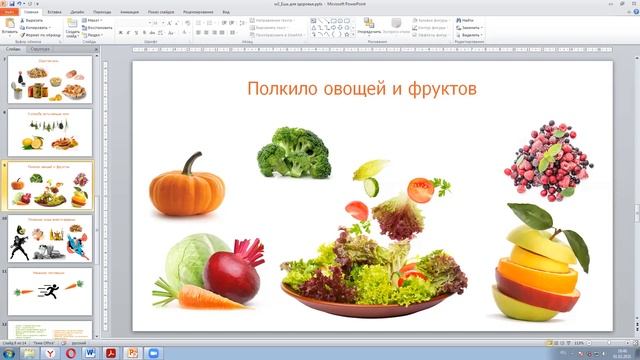640x360 pixels.
Task: Switch to Animation (Анимация) ribbon tab
Action: [129, 12]
